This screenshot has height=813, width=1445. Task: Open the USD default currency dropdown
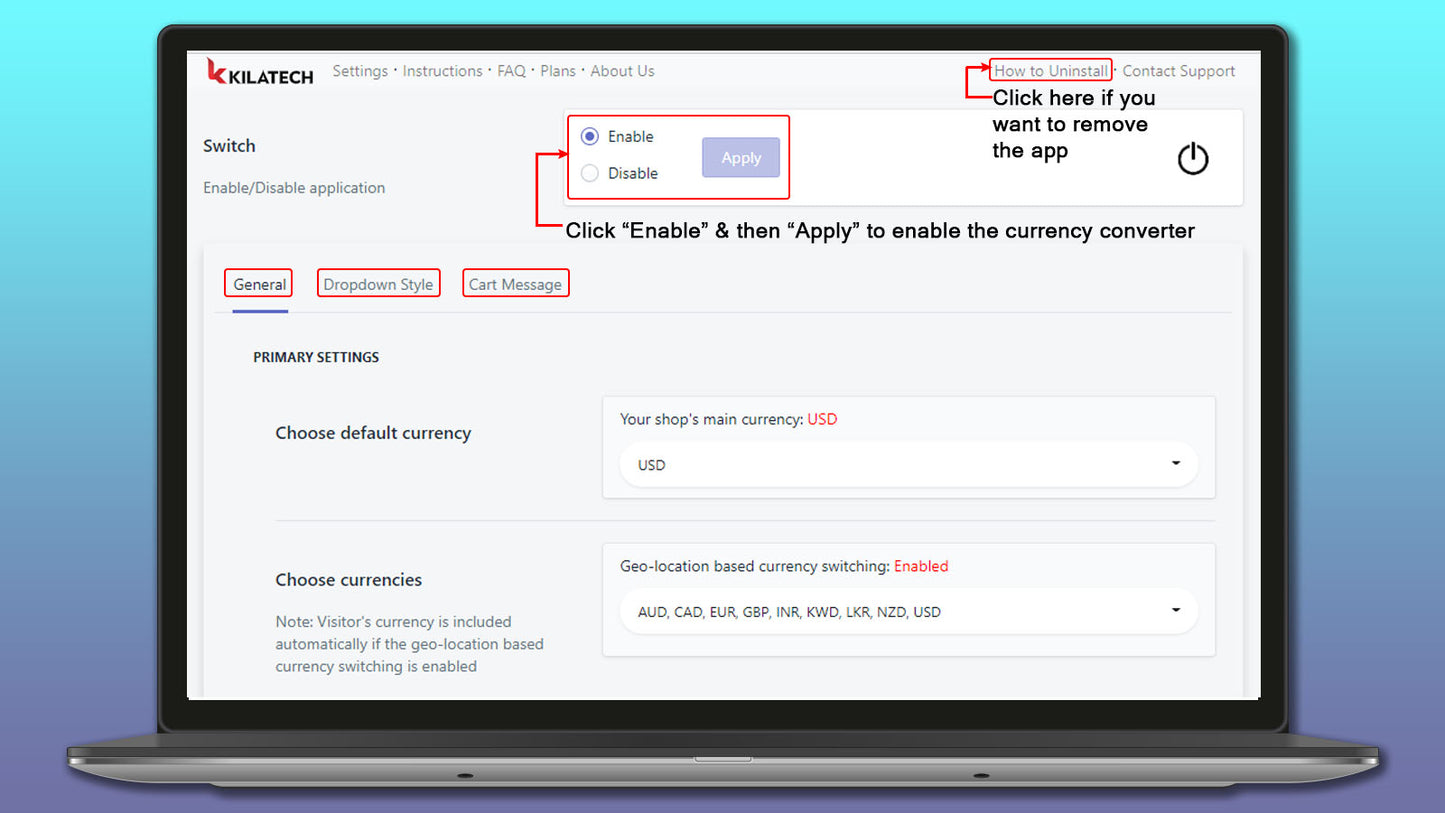pos(909,465)
